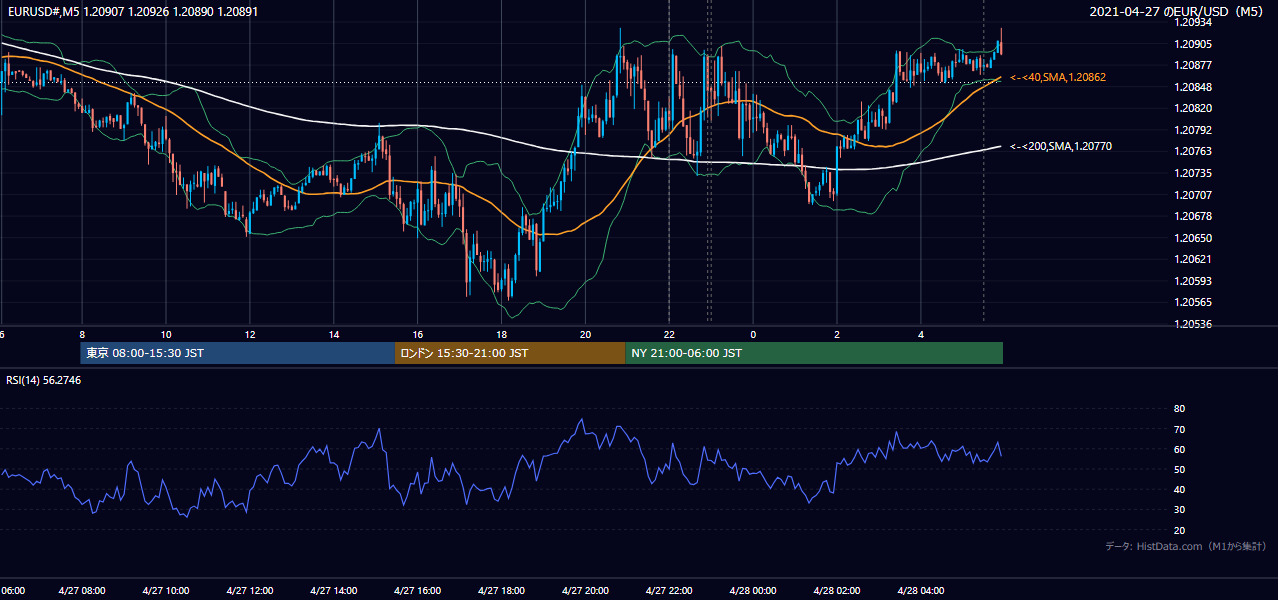1278x600 pixels.
Task: Click the 30 level on the RSI scale
Action: [x=1179, y=510]
